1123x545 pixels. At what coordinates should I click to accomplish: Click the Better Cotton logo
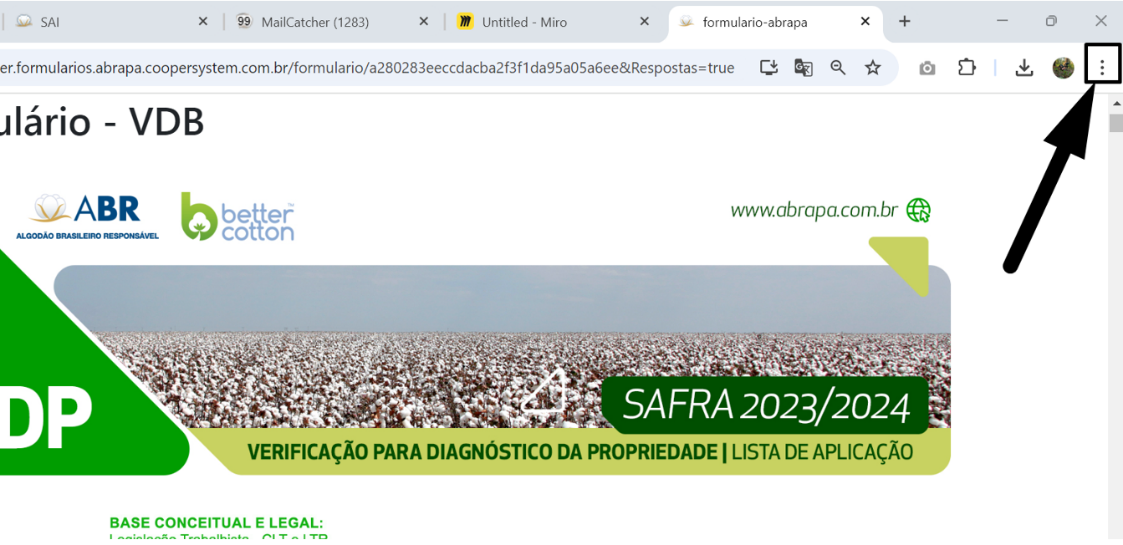238,216
